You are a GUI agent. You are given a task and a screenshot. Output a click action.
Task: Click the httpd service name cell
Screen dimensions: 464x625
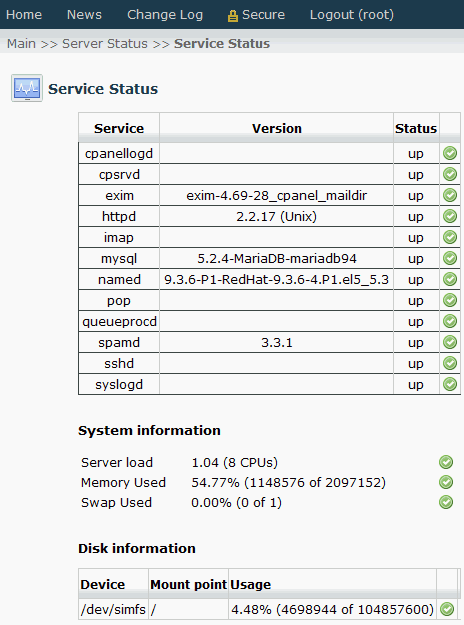(119, 216)
